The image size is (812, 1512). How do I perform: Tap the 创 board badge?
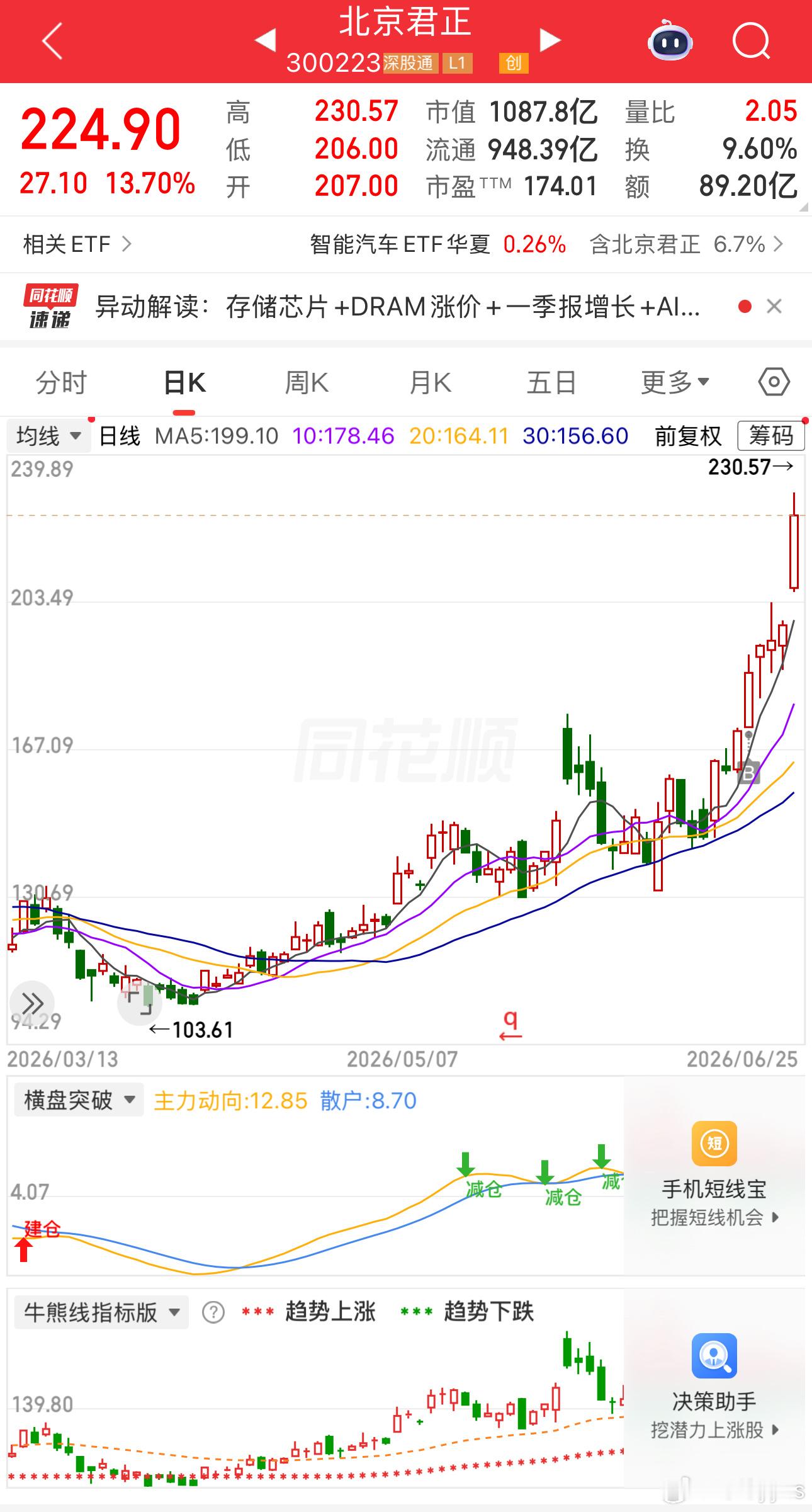[514, 63]
